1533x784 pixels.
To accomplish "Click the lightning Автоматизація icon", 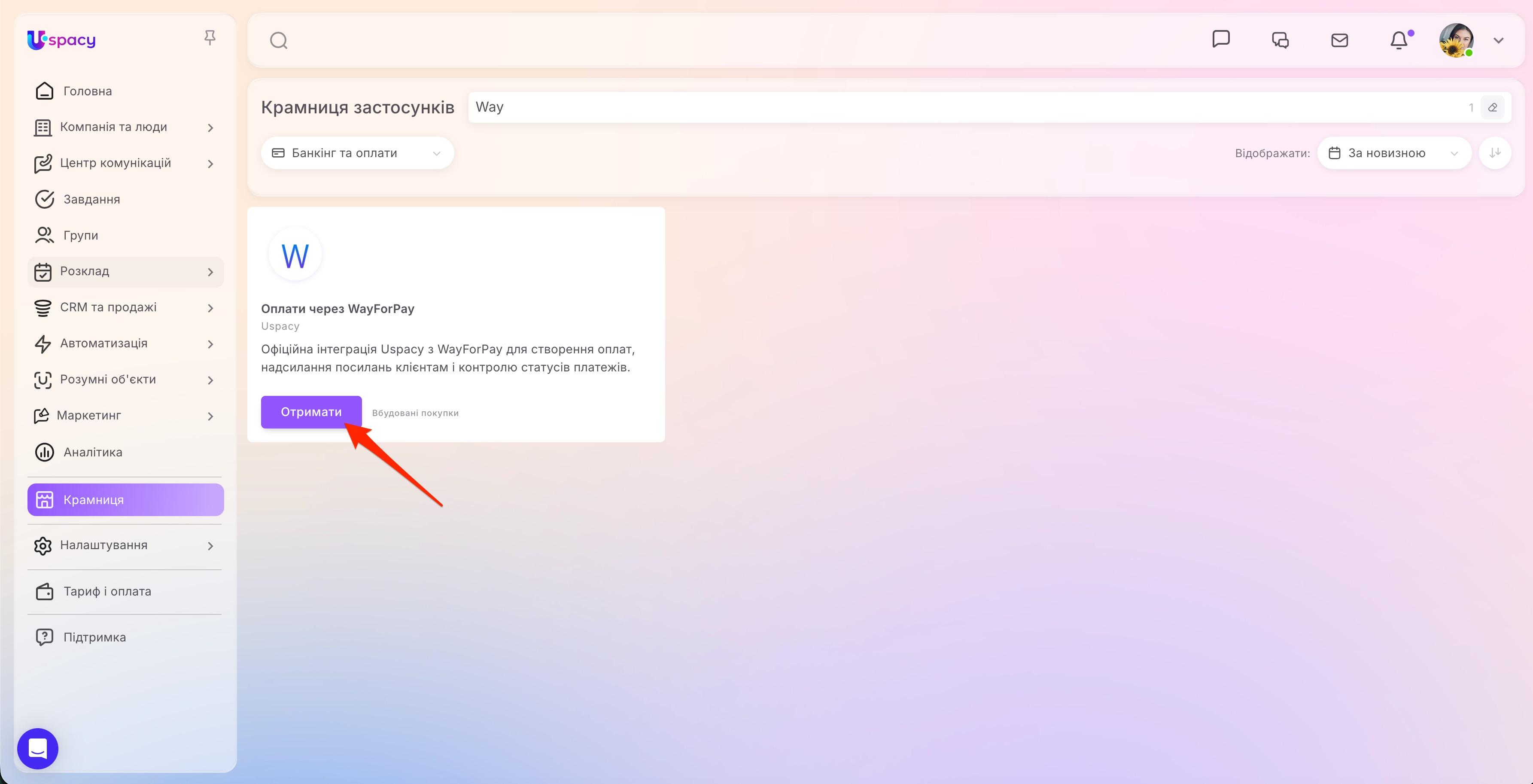I will point(43,344).
